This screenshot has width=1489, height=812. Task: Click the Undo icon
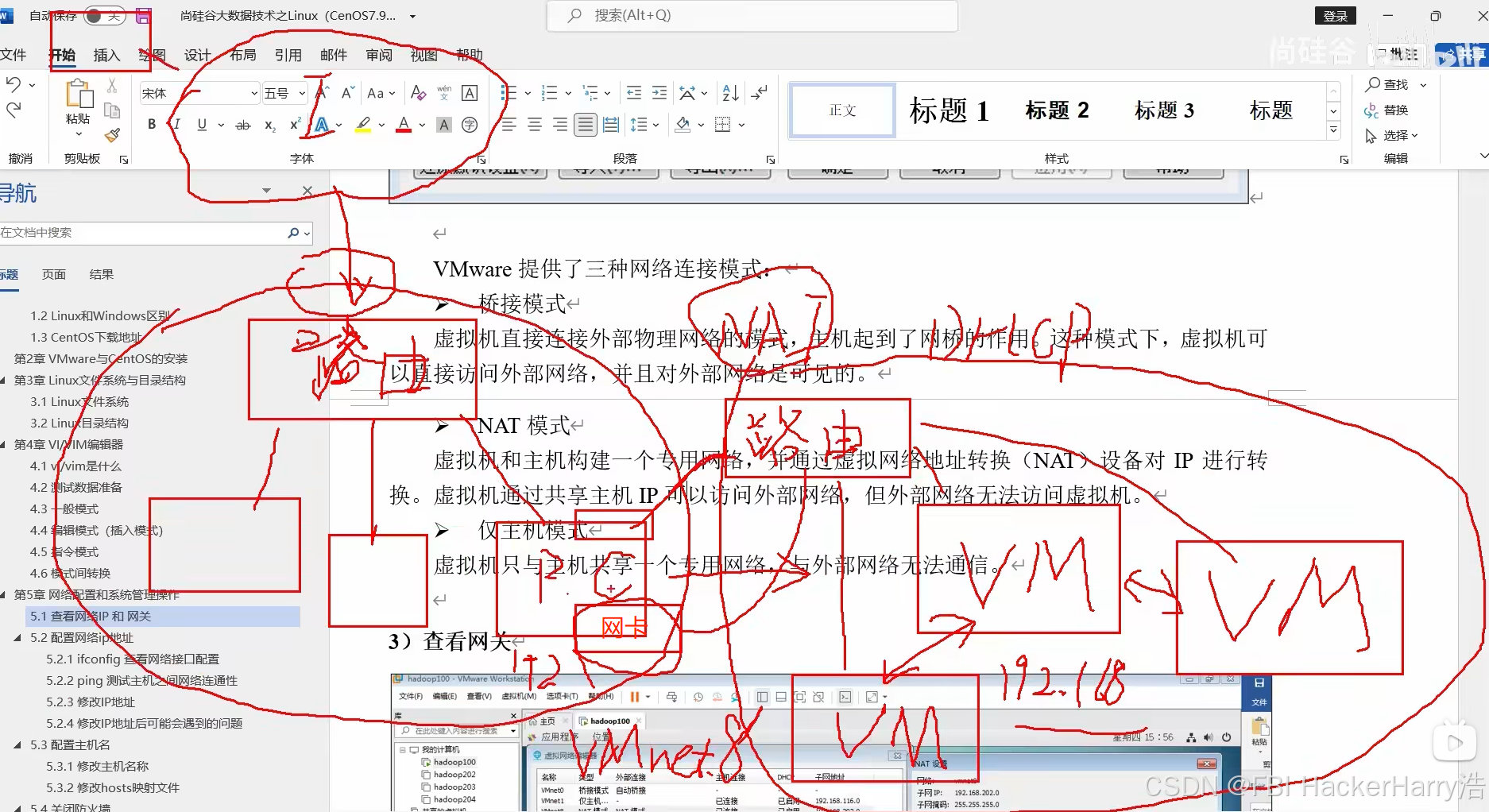[x=14, y=83]
